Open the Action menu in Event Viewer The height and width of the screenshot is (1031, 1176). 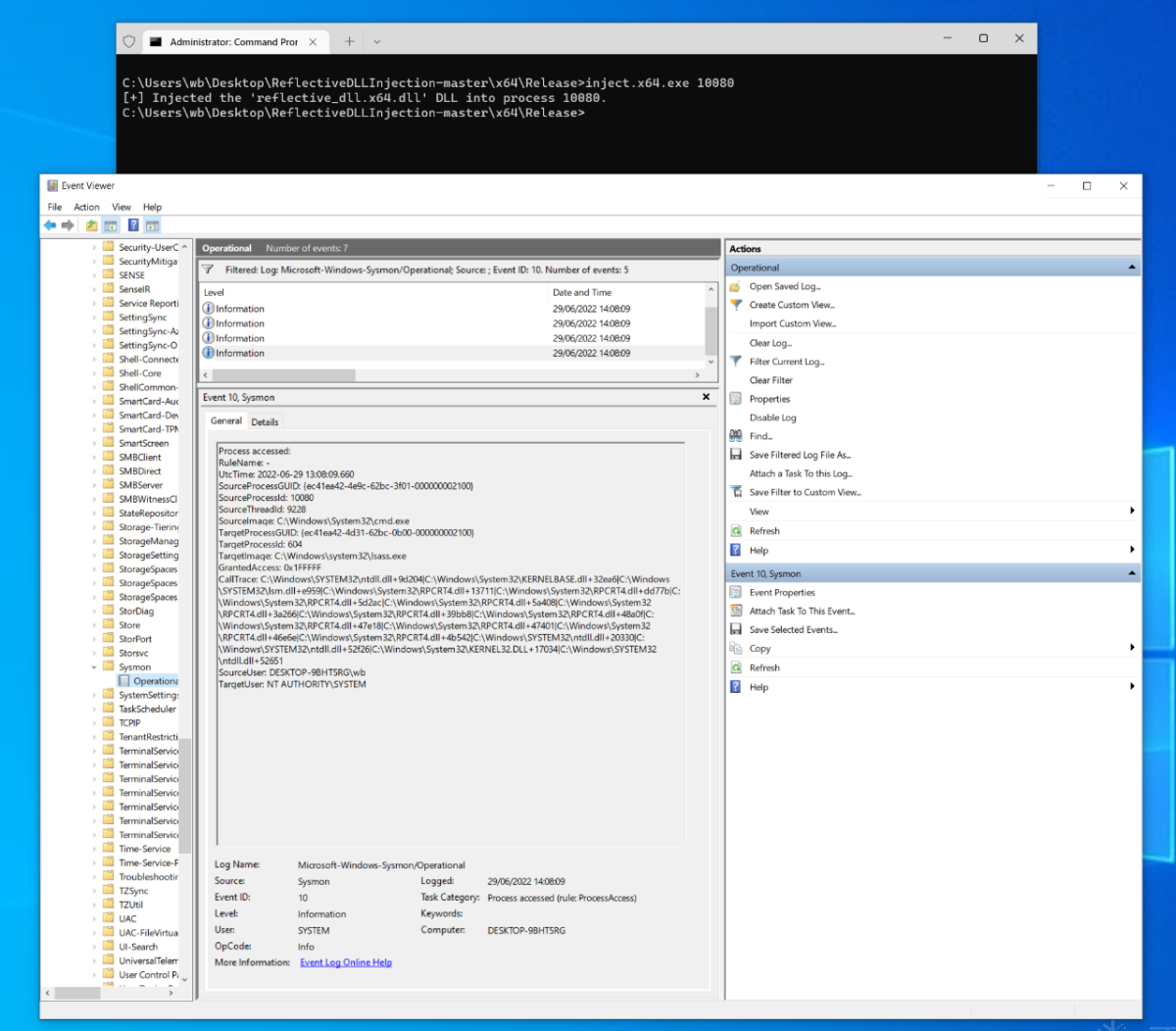86,207
